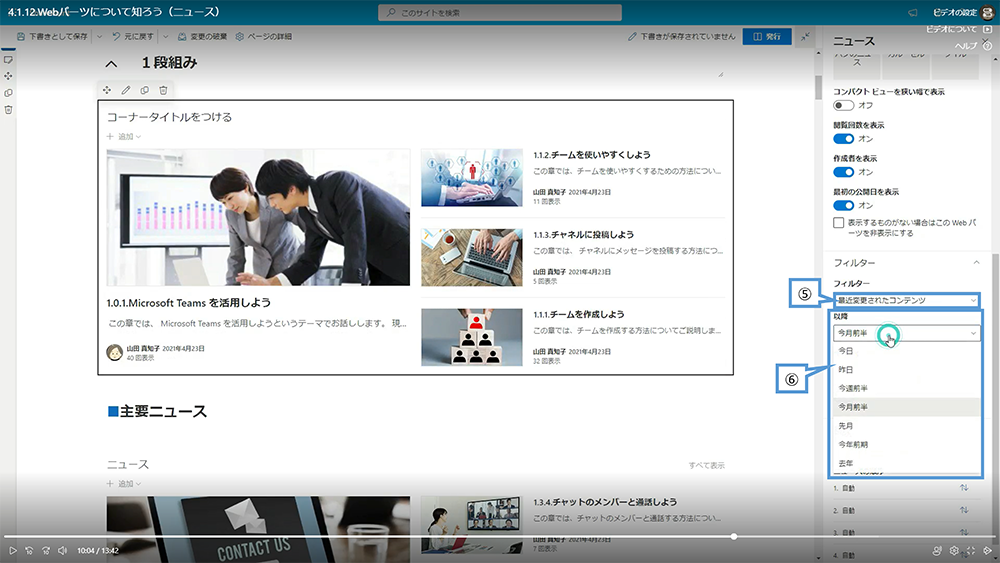The width and height of the screenshot is (1000, 563).
Task: Open the フィルター dropdown showing 最近変更されたコンテンツ
Action: [x=906, y=300]
